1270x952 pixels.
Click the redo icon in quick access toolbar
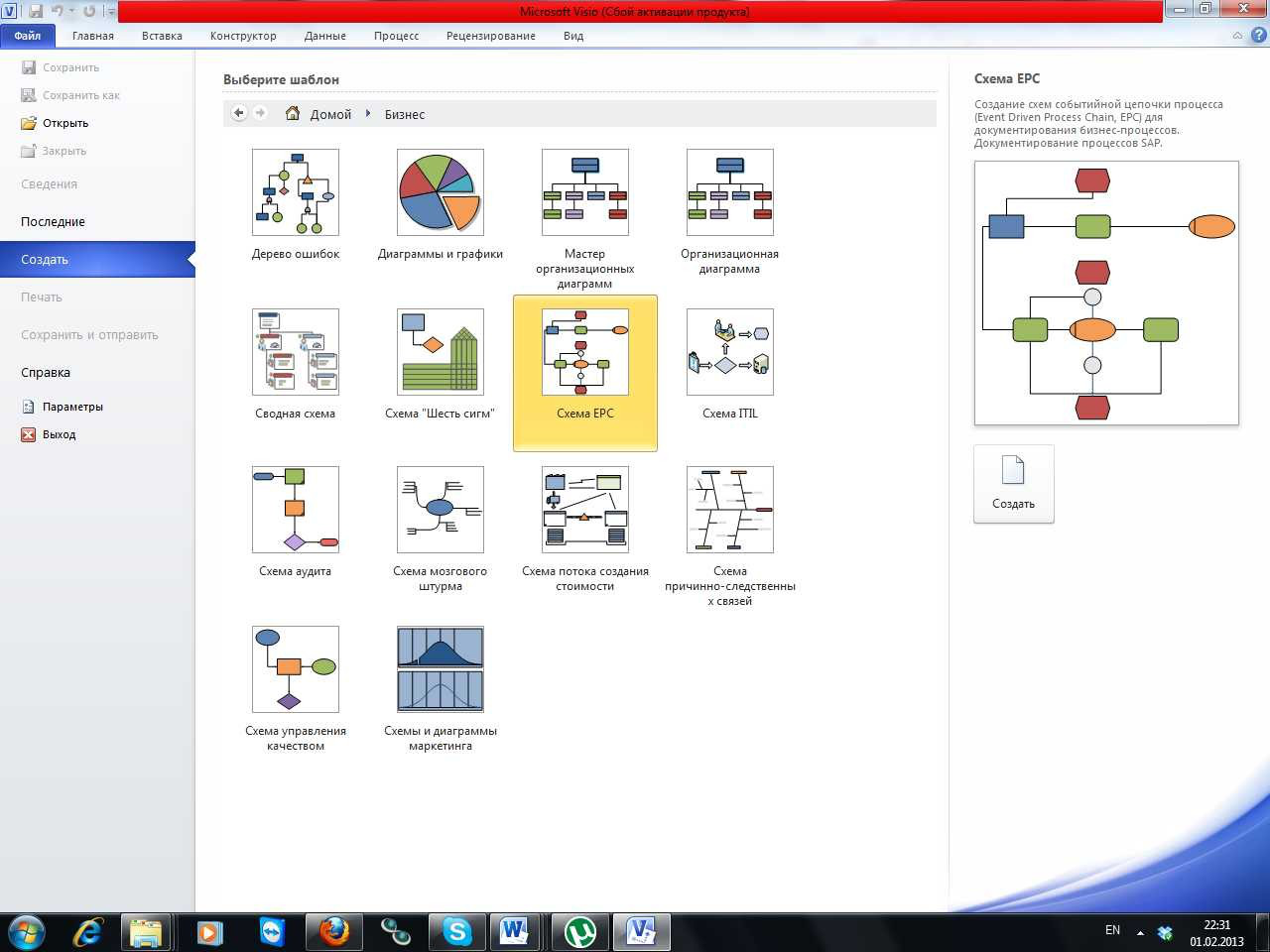click(89, 11)
